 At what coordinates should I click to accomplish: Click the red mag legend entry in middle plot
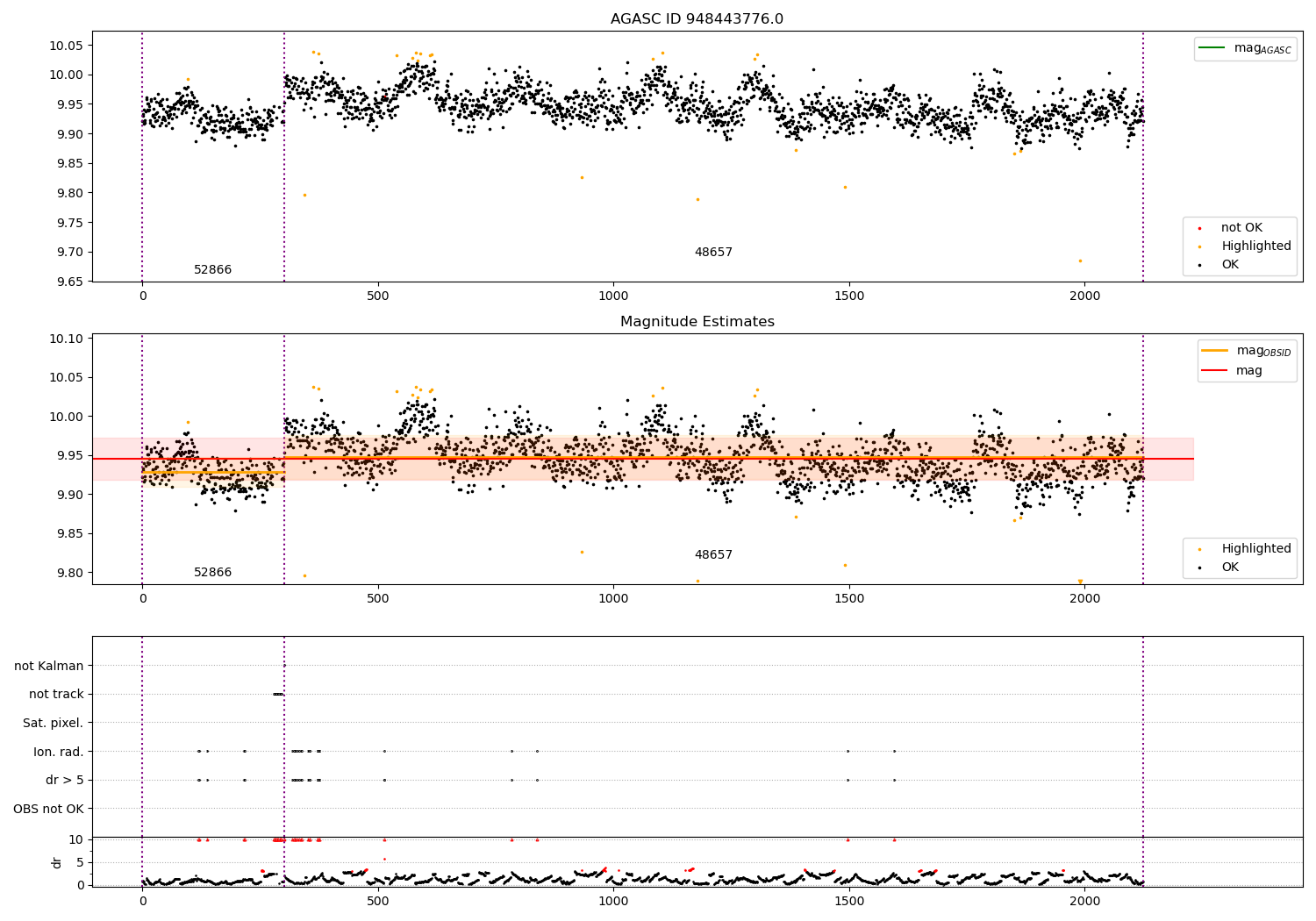click(1233, 371)
